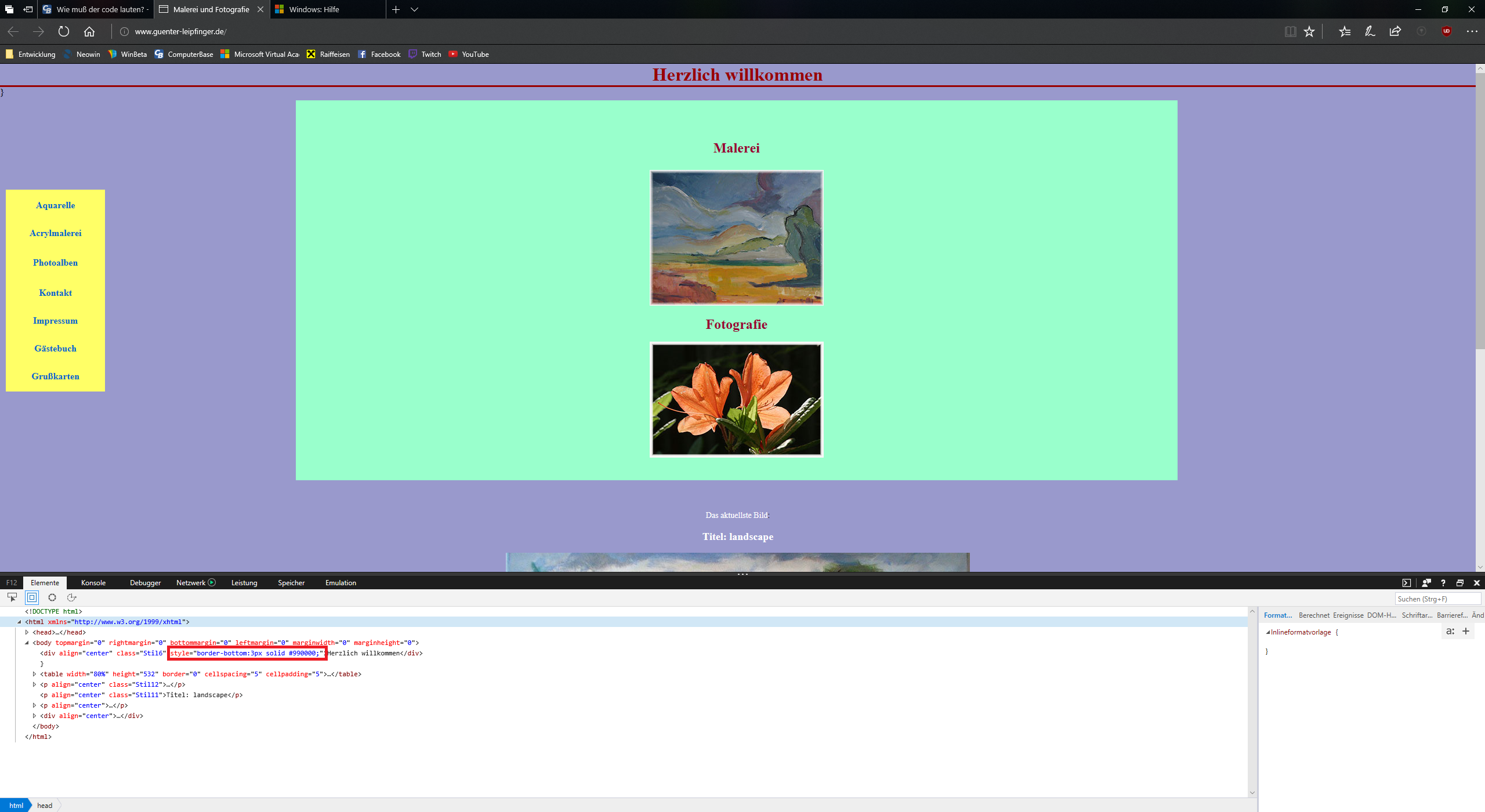The height and width of the screenshot is (812, 1485).
Task: Open the Aquarelle menu link
Action: click(55, 205)
